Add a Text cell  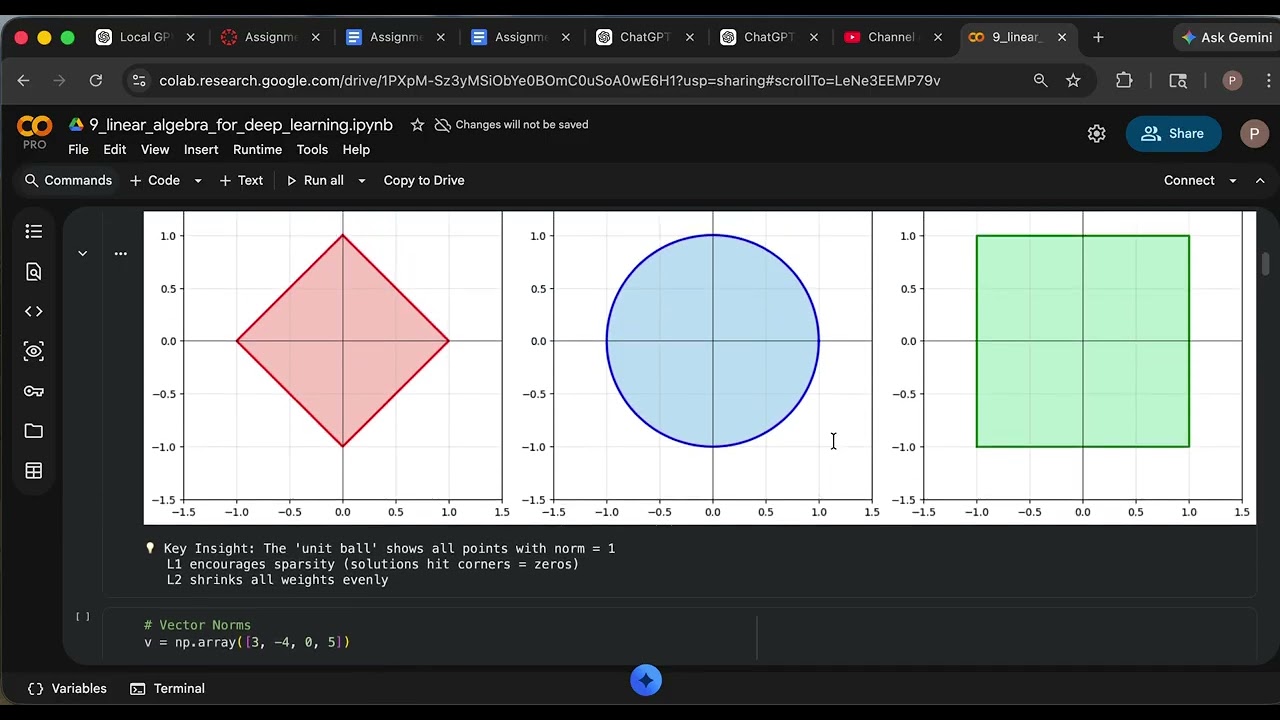(x=241, y=181)
